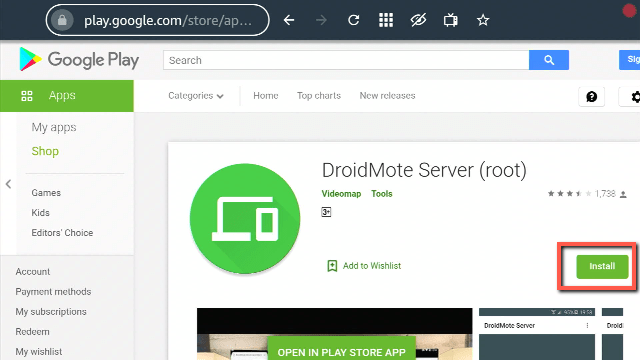This screenshot has height=360, width=640.
Task: Reload the page with the refresh icon
Action: click(x=353, y=20)
